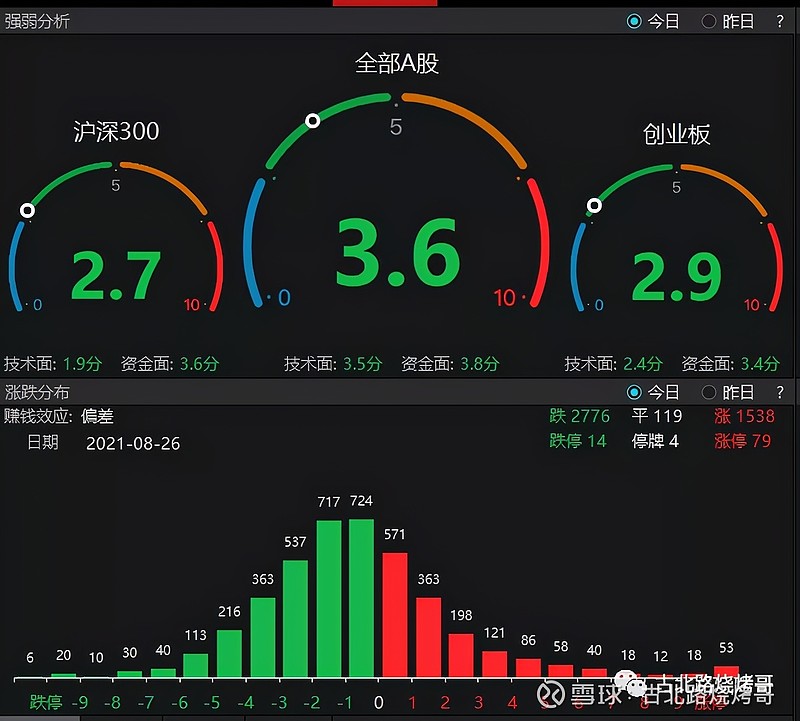The height and width of the screenshot is (721, 800).
Task: Click the 2.9 score value
Action: (677, 276)
